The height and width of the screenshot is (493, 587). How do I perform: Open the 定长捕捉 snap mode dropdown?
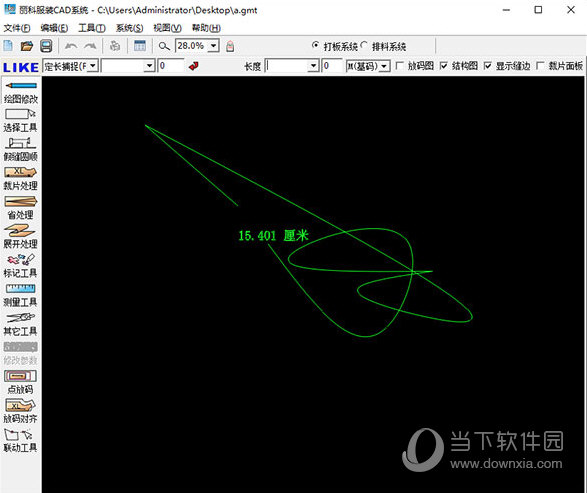(x=93, y=66)
